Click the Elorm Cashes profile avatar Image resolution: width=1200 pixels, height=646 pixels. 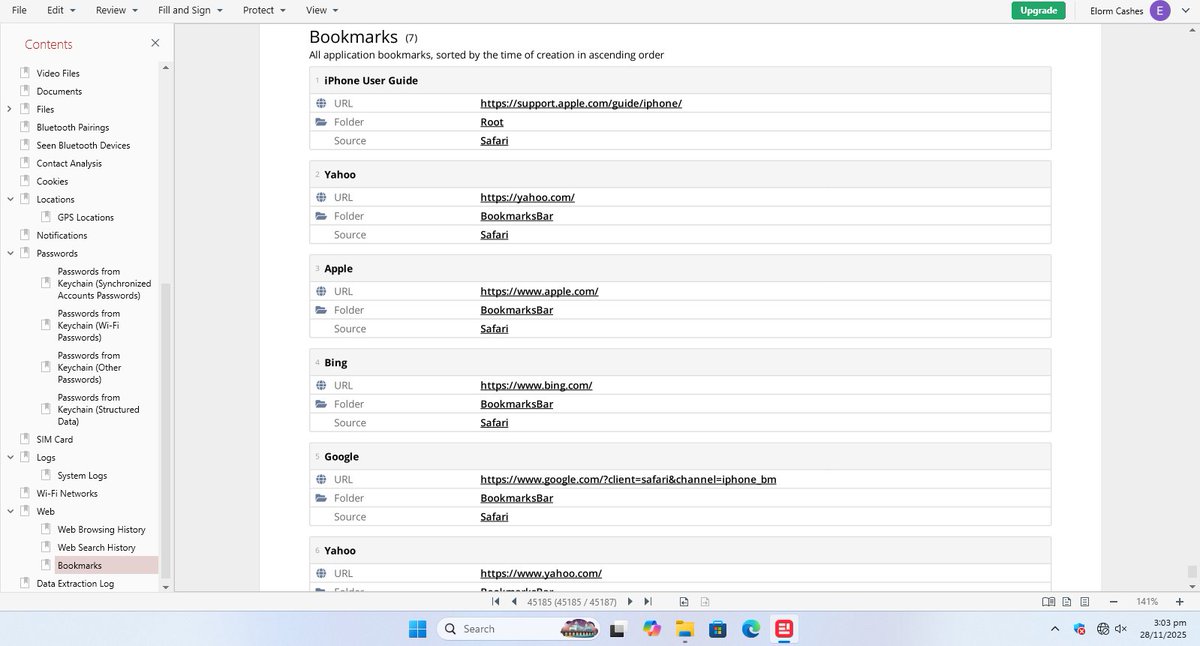[1160, 10]
